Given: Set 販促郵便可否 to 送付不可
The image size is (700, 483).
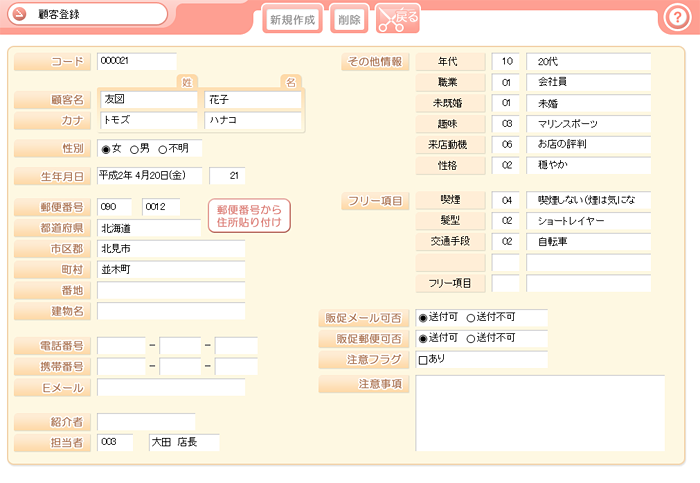Looking at the screenshot, I should click(471, 339).
